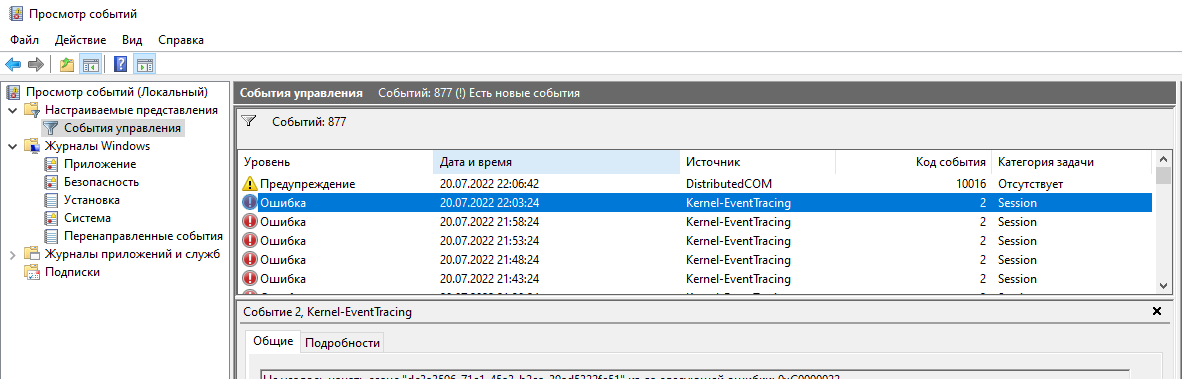Click the Up one level folder icon
The width and height of the screenshot is (1182, 379).
[x=67, y=65]
